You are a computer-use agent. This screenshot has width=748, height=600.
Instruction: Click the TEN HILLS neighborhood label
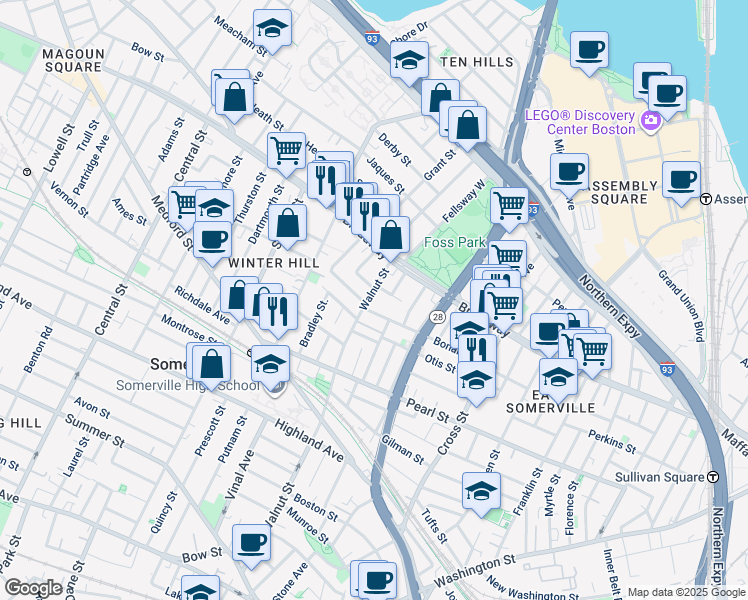[x=477, y=62]
